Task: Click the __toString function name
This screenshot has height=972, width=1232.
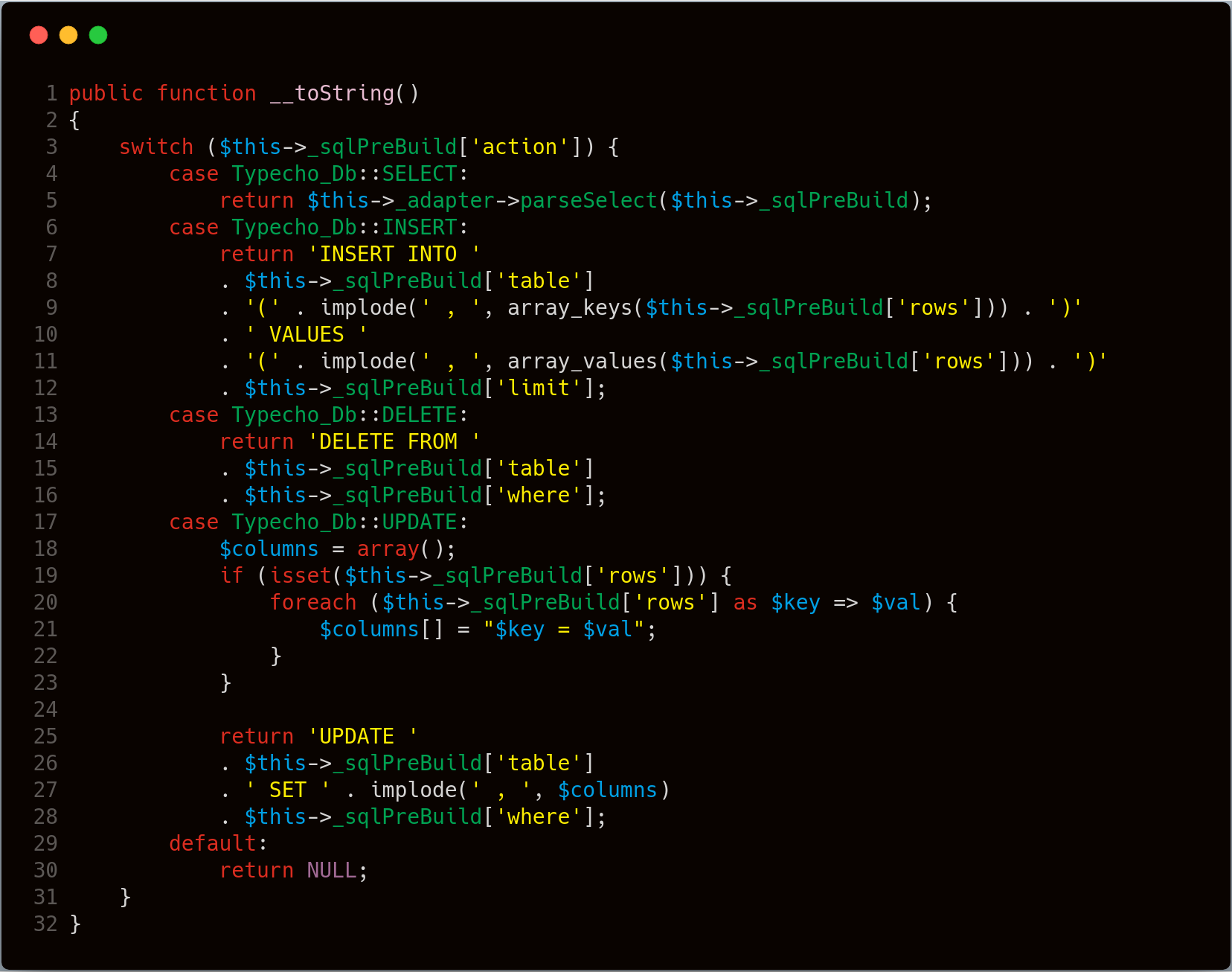Action: 332,93
